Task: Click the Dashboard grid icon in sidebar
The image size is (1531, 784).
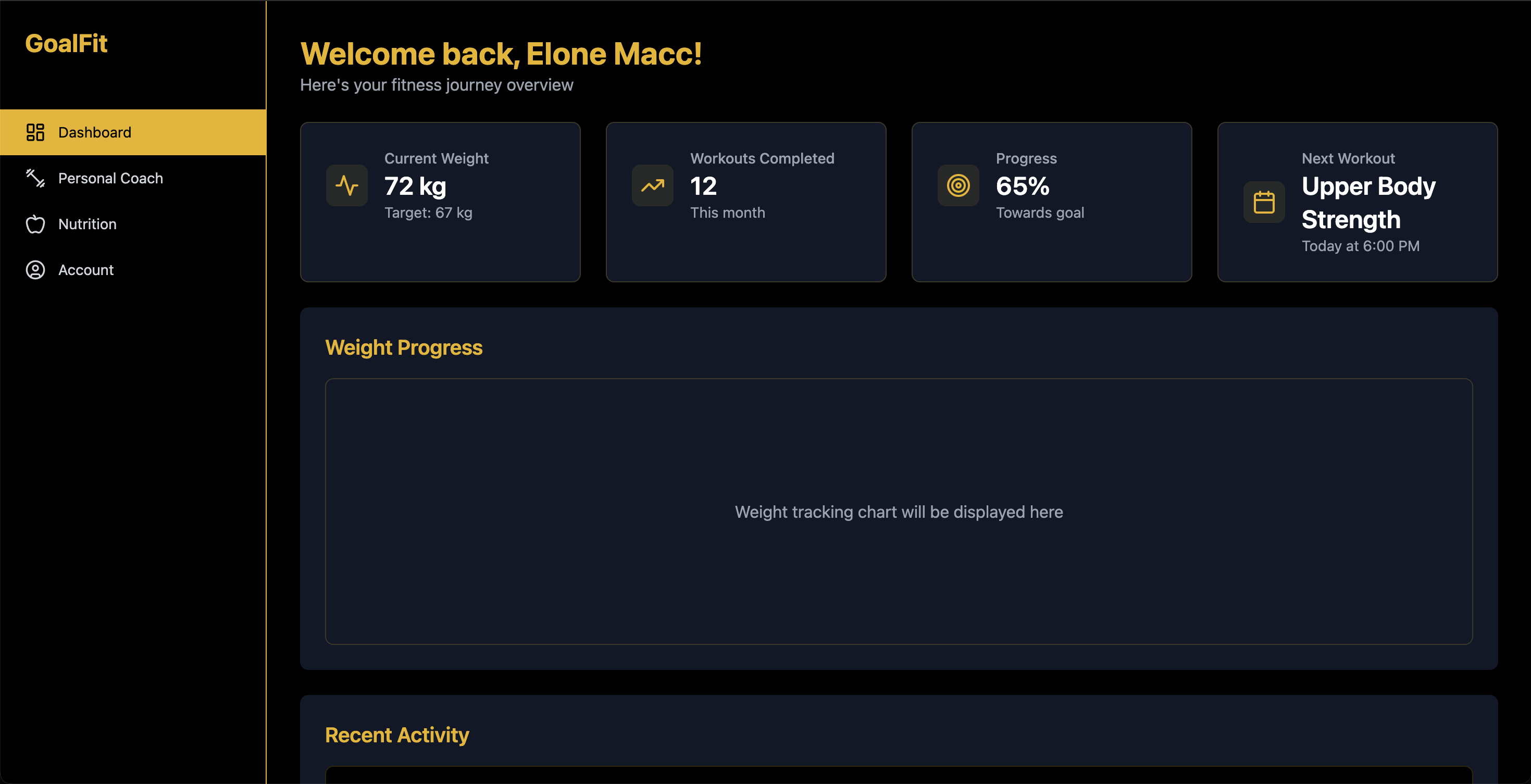Action: click(35, 132)
